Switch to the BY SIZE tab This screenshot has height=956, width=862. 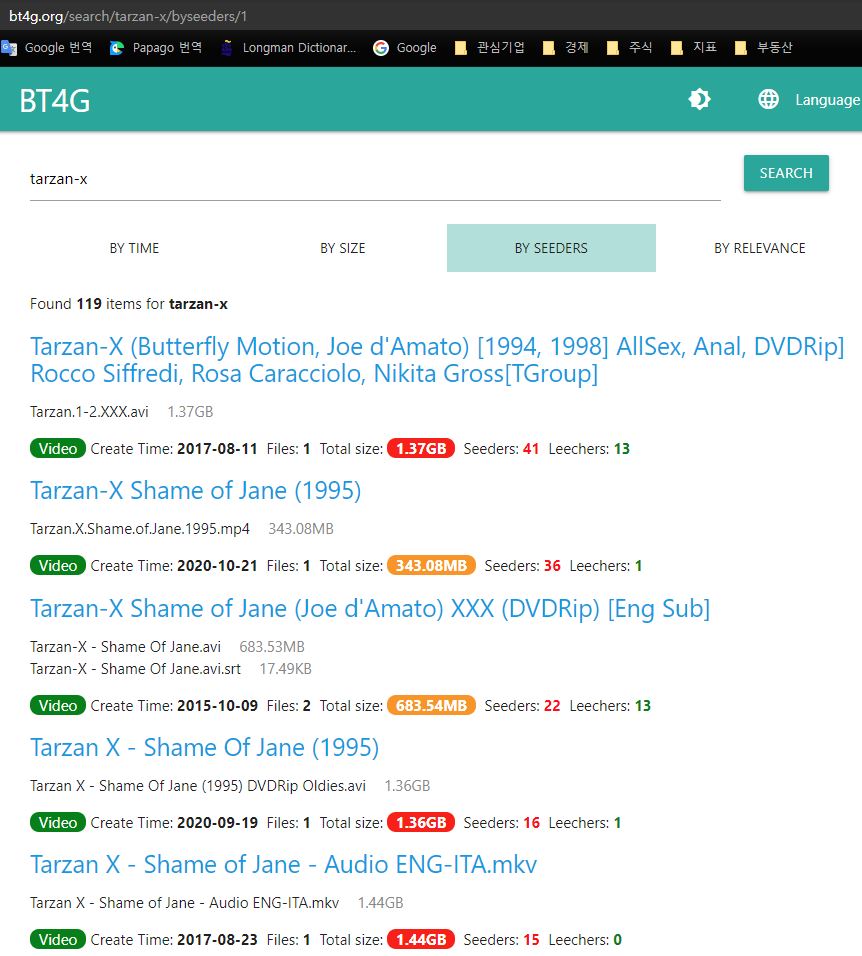(343, 248)
